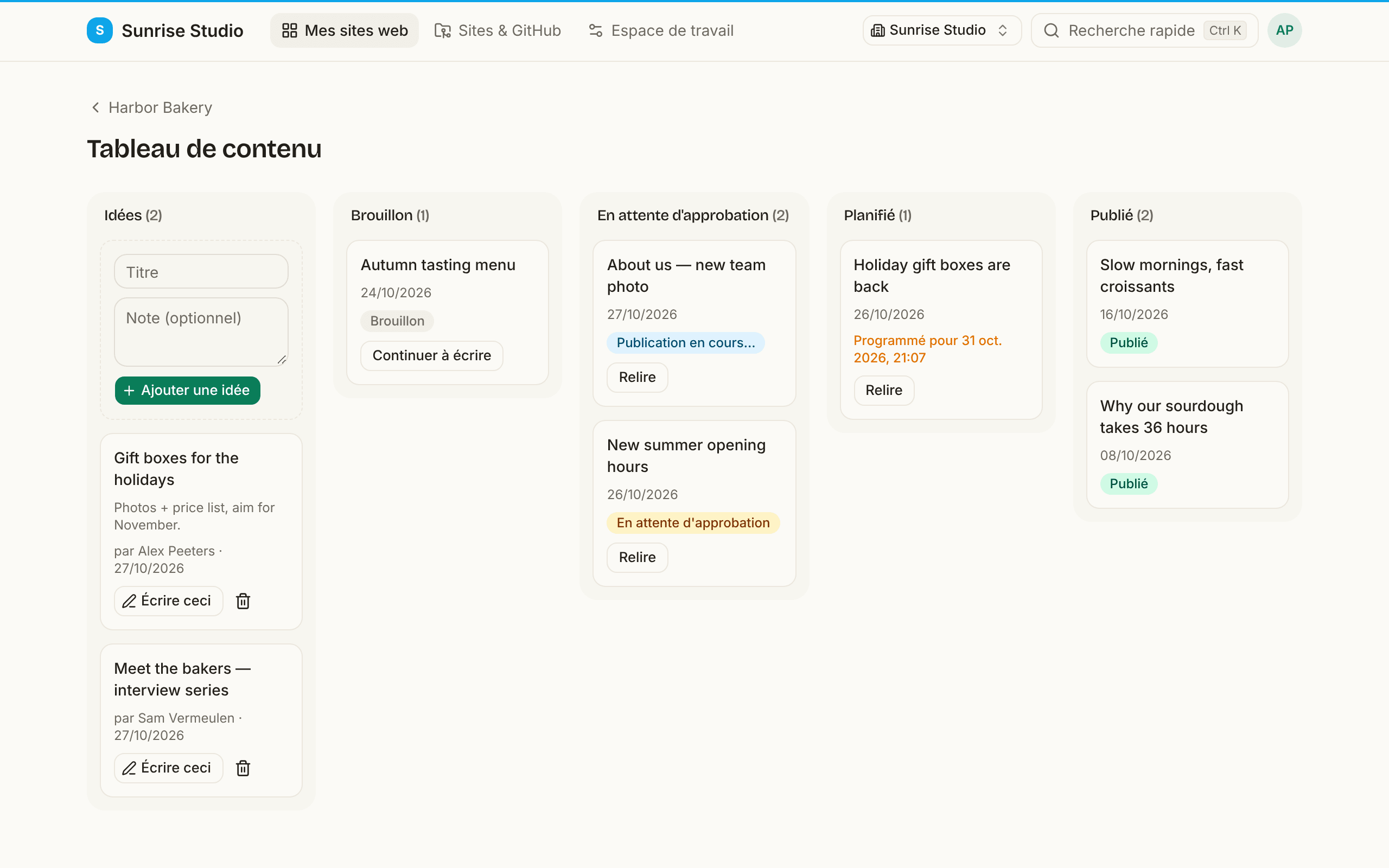
Task: Click the Publication en cours... status badge
Action: (x=685, y=343)
